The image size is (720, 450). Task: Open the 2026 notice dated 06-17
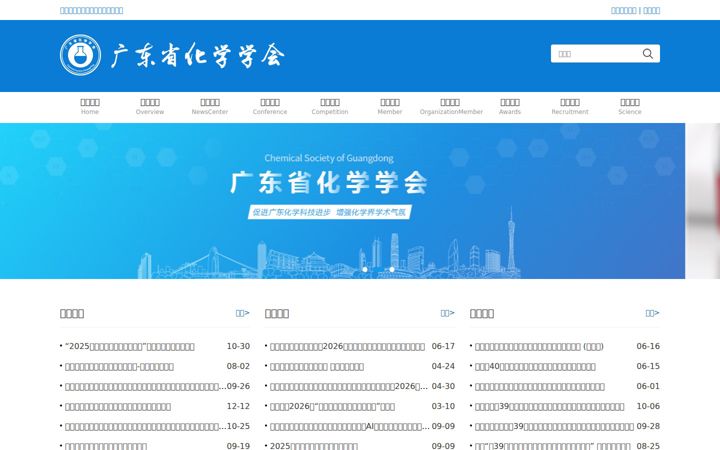pyautogui.click(x=347, y=346)
